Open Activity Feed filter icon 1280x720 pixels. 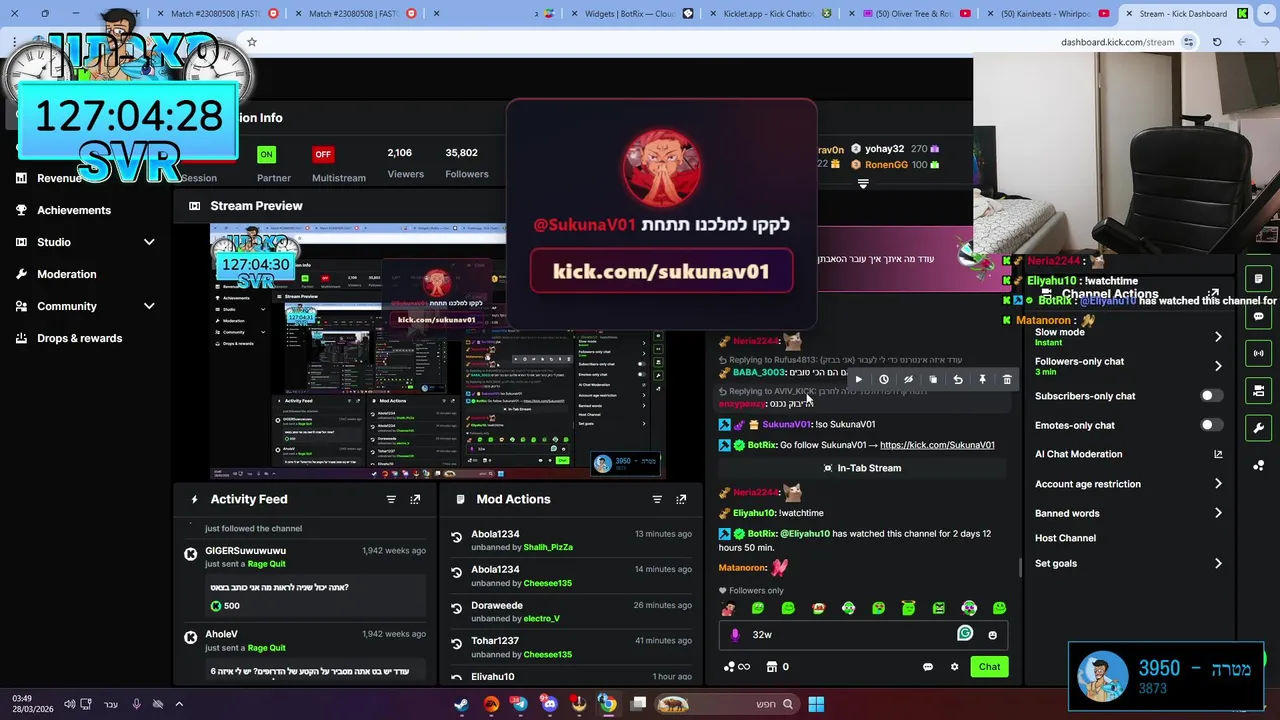coord(391,499)
